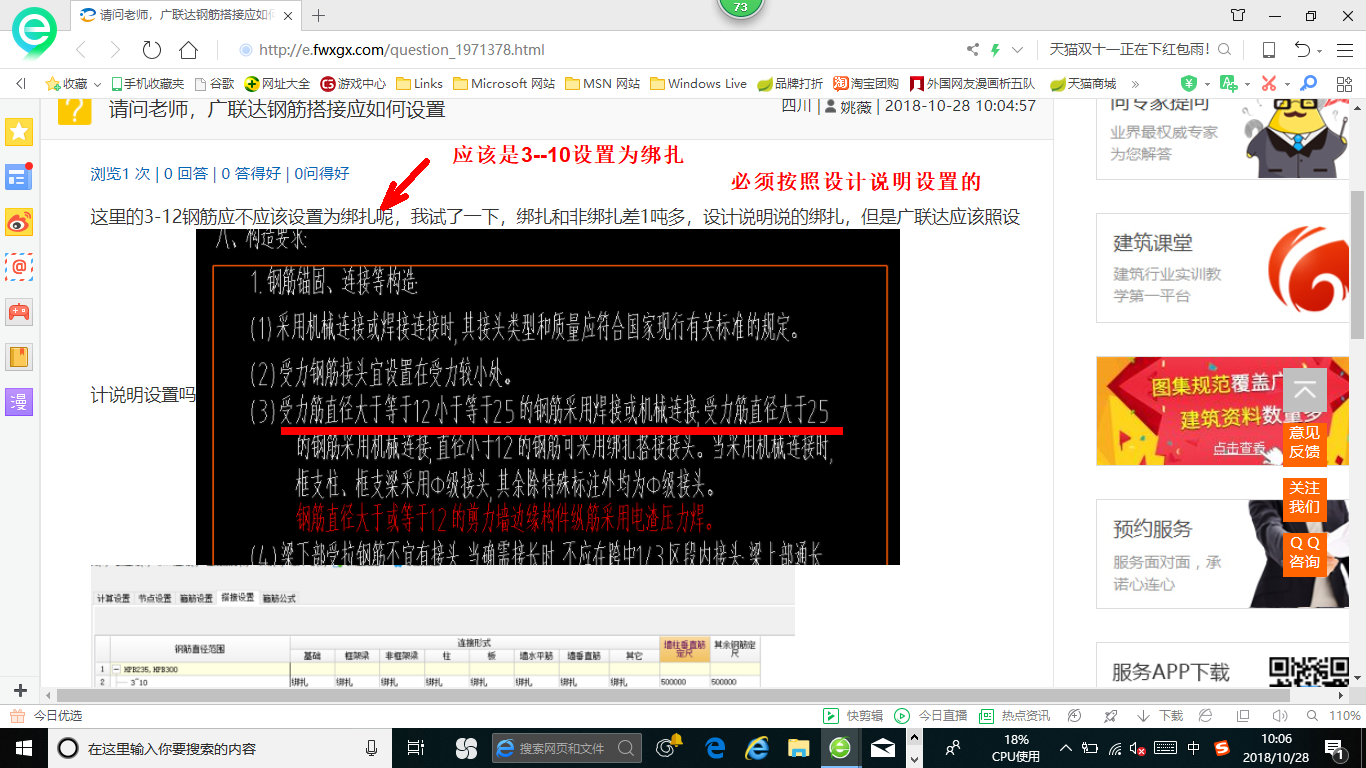Open the 建筑课堂 sidebar card
1366x768 pixels.
click(1223, 267)
